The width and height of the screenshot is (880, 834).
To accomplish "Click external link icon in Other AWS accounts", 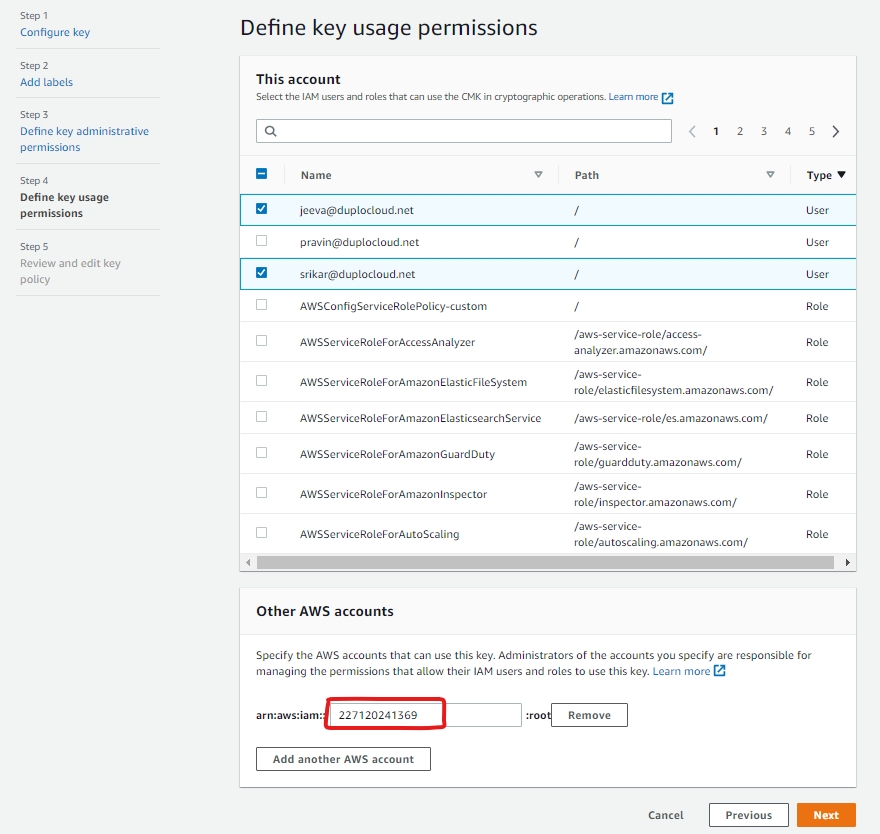I will click(720, 671).
